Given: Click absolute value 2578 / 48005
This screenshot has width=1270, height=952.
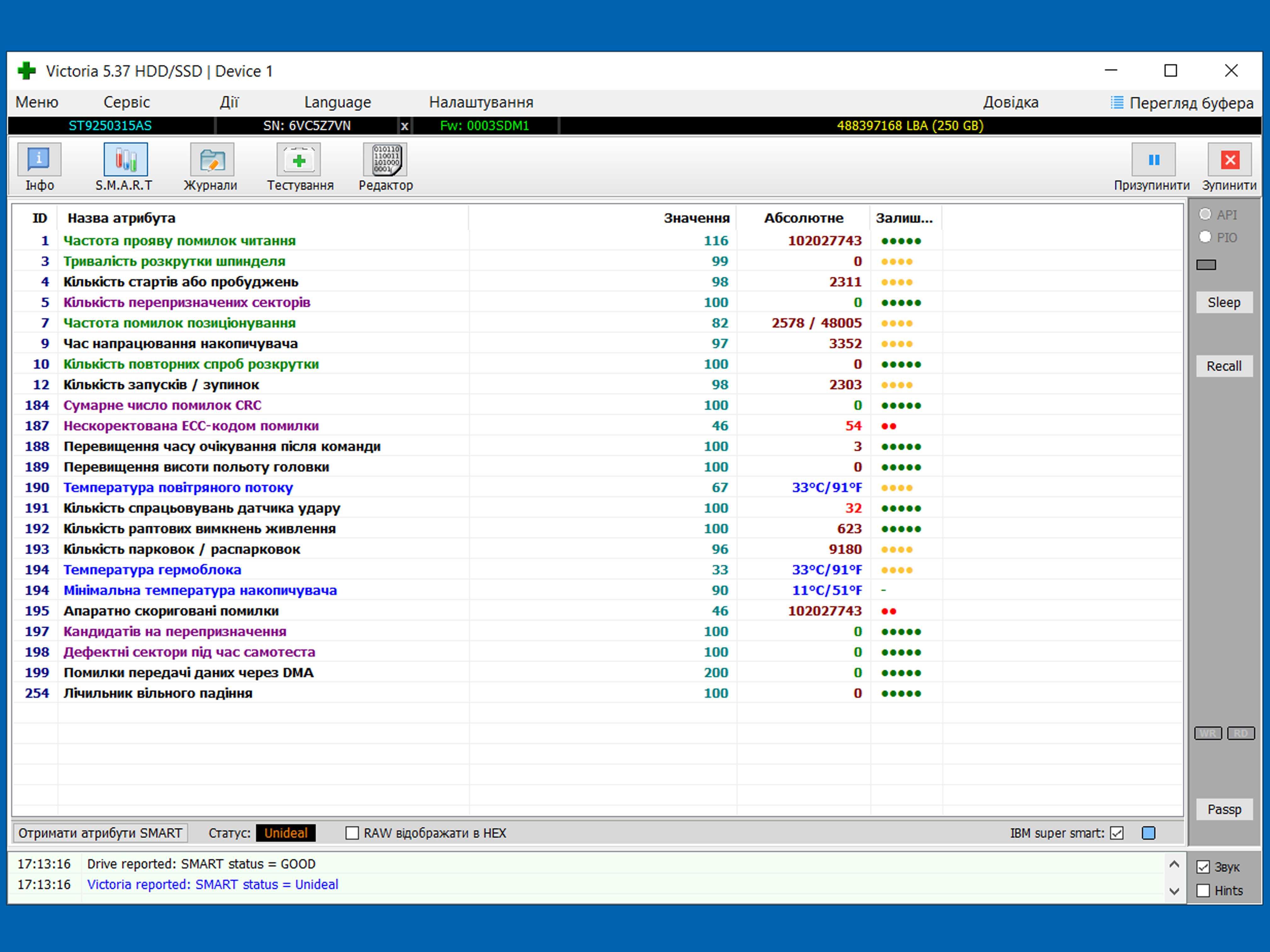Looking at the screenshot, I should coord(816,323).
